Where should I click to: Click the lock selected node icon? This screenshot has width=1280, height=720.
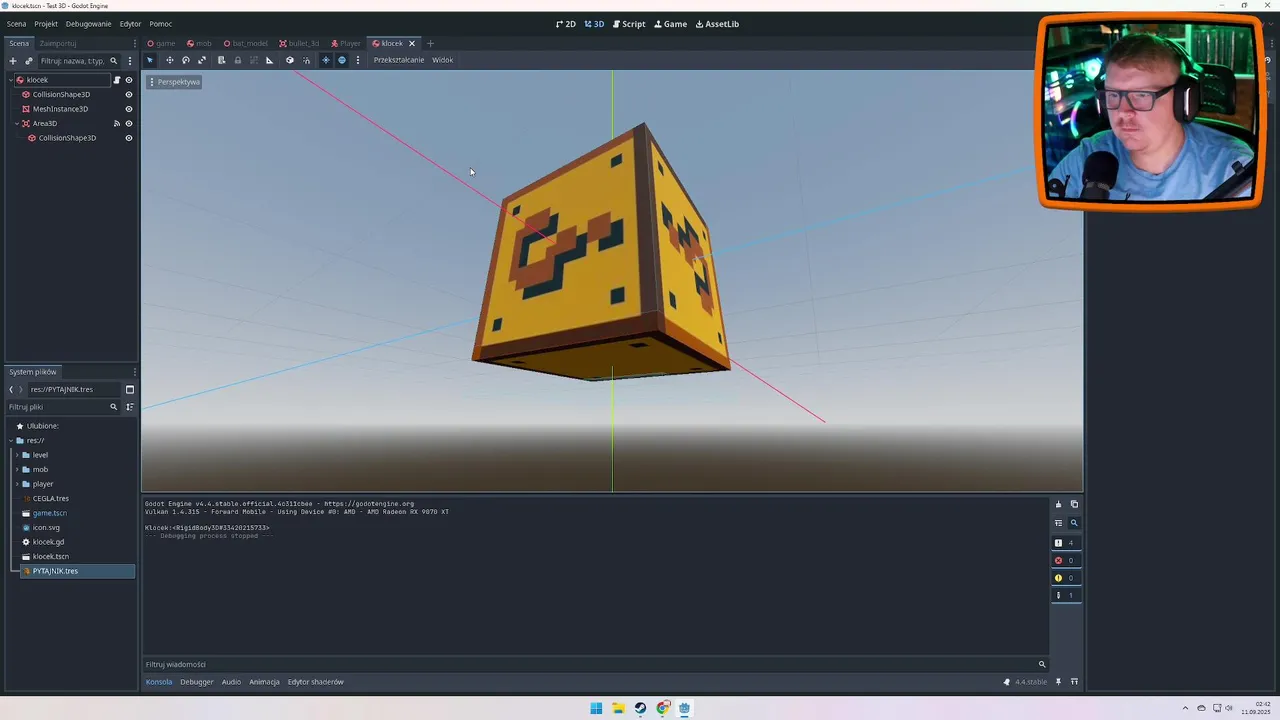[237, 60]
